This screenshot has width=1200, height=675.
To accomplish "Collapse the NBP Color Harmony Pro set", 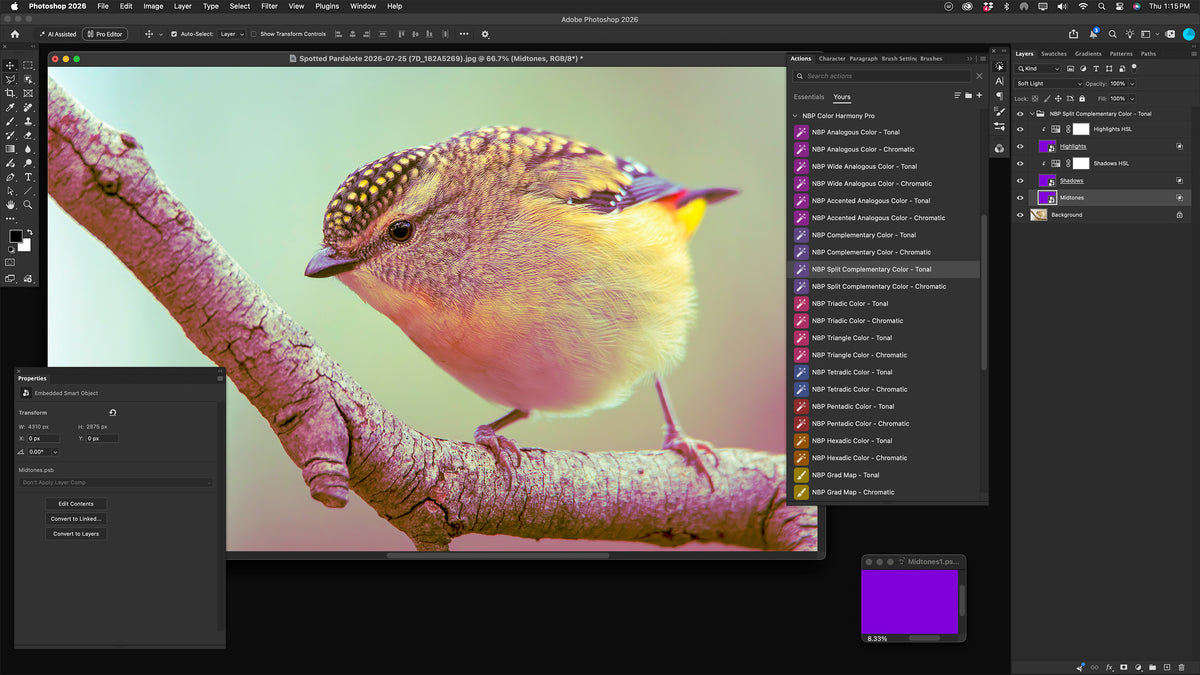I will 795,116.
